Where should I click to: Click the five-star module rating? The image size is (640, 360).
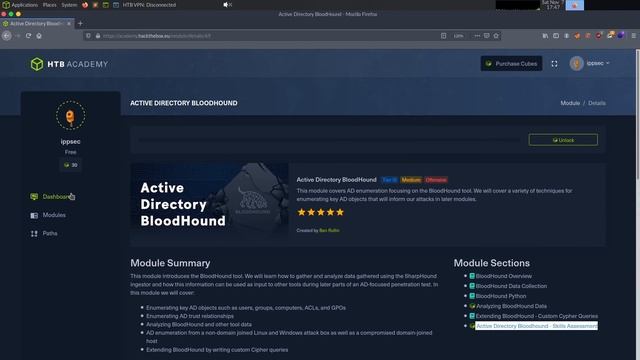point(320,212)
